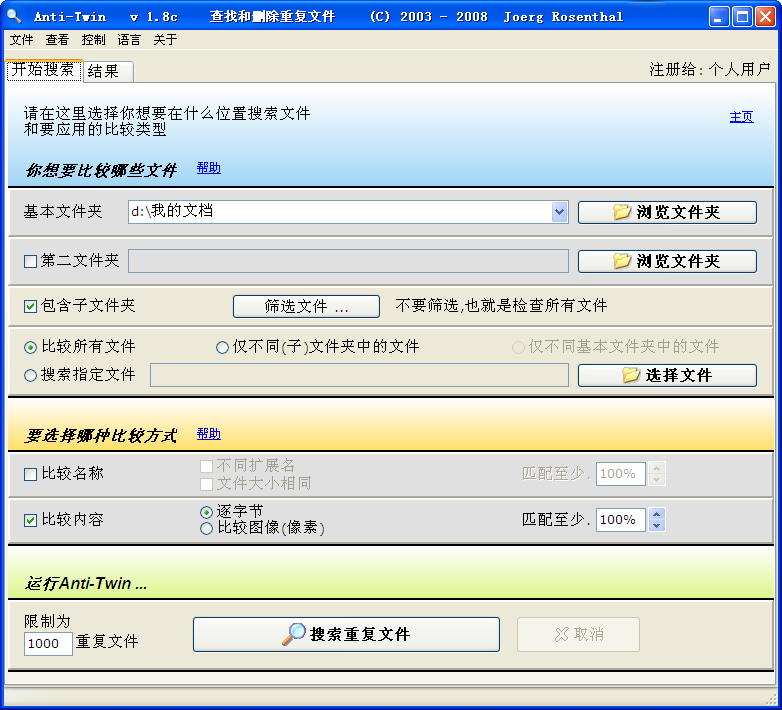
Task: Open the 文件 menu
Action: 21,40
